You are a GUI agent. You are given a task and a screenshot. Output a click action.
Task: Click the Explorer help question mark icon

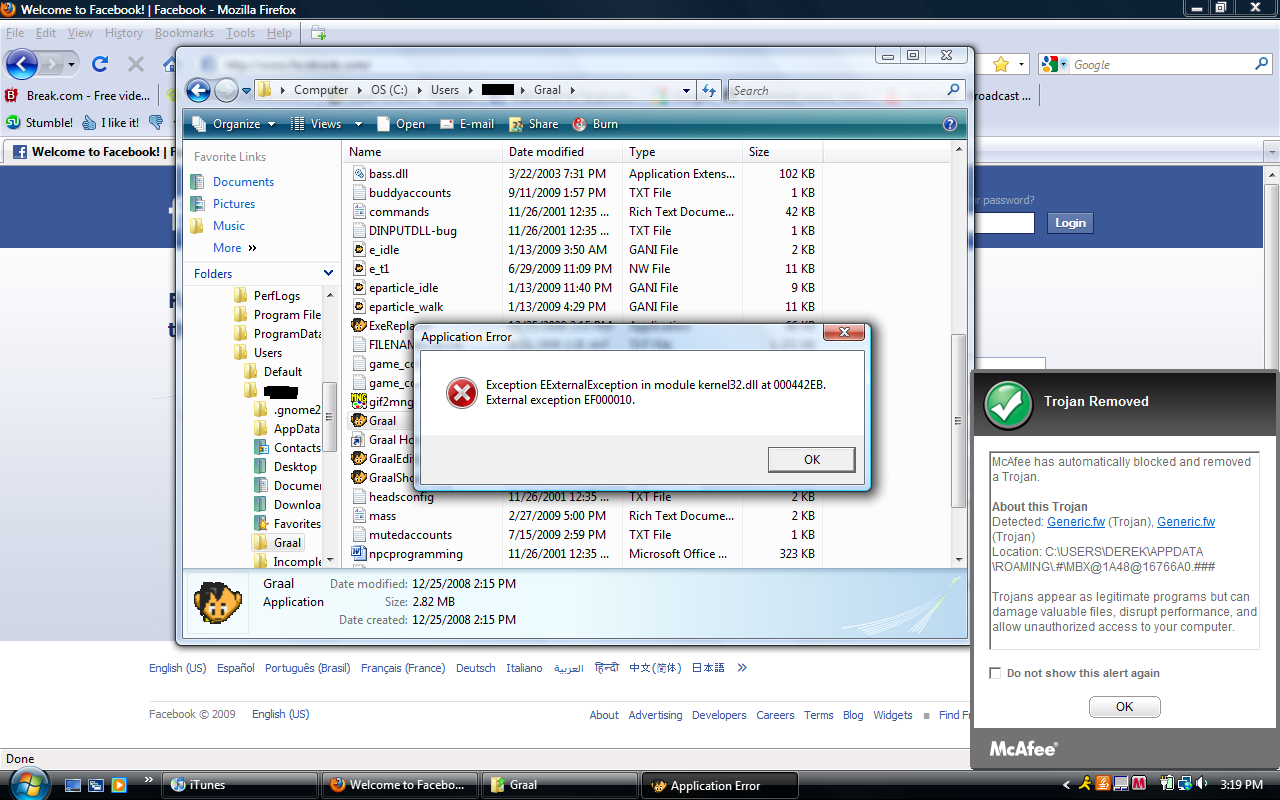click(950, 124)
